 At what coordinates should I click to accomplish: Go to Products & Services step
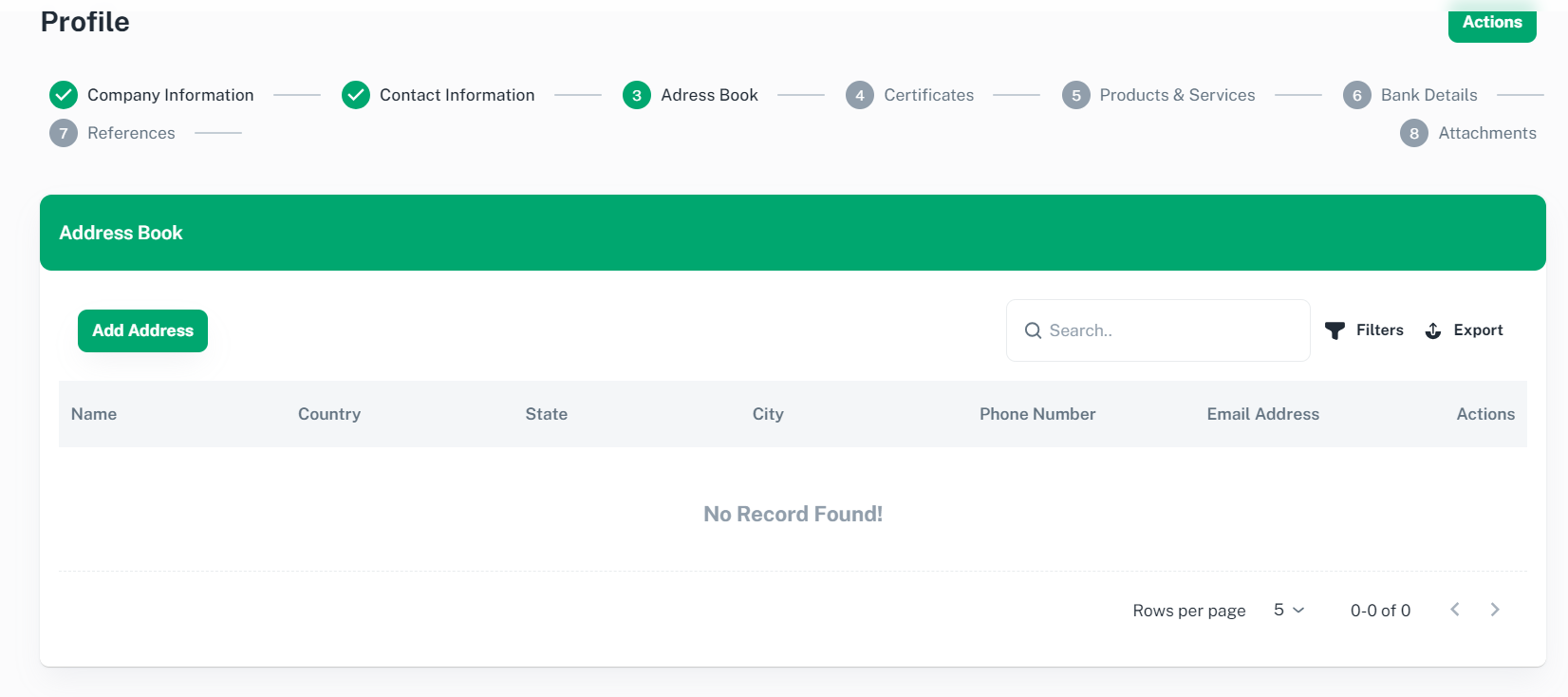(x=1176, y=95)
